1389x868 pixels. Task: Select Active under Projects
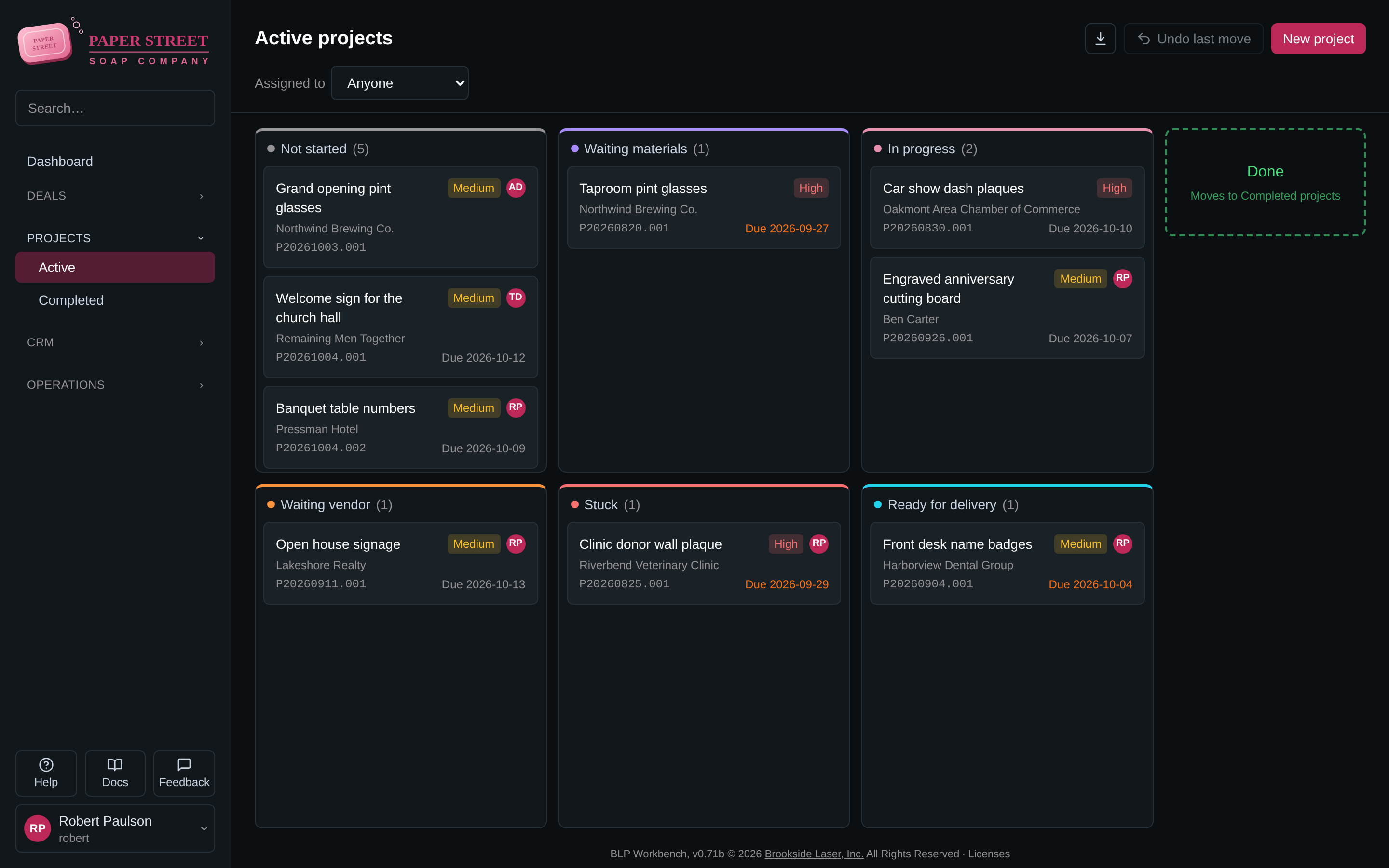(115, 267)
